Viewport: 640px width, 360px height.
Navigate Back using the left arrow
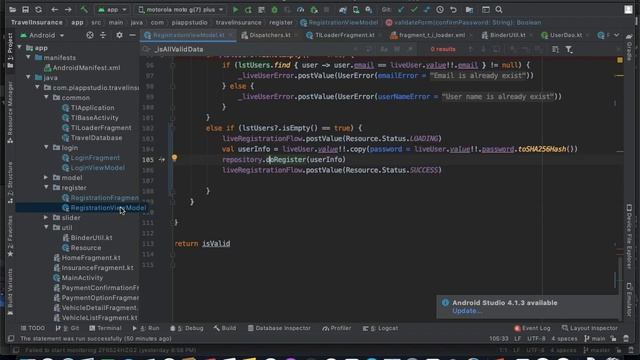[x=55, y=9]
